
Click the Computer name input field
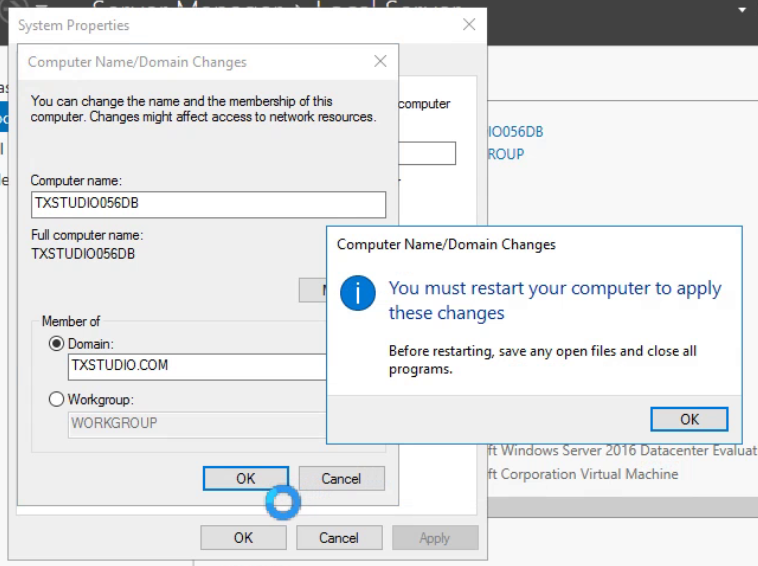tap(208, 204)
